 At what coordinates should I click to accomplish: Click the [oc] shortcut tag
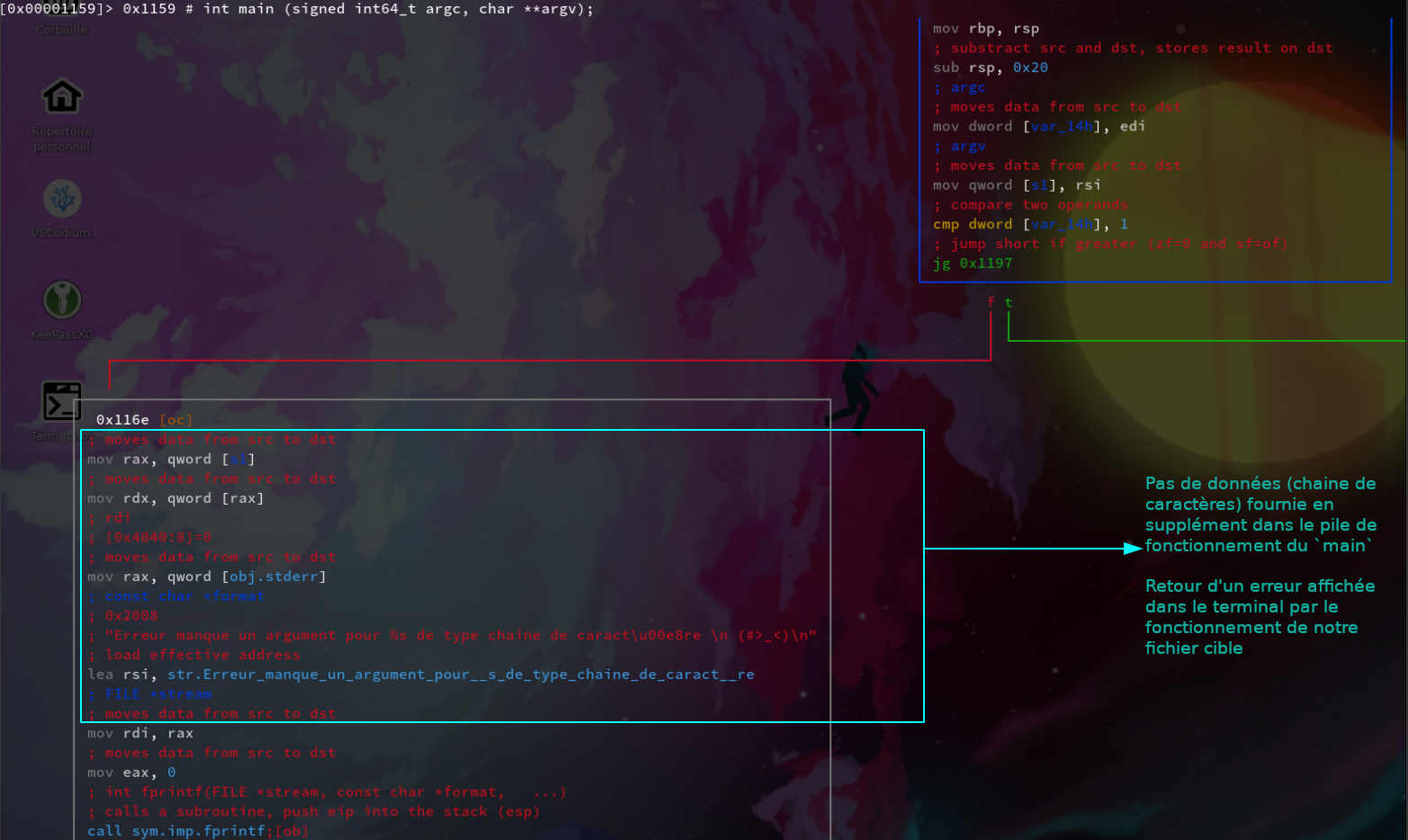[176, 420]
